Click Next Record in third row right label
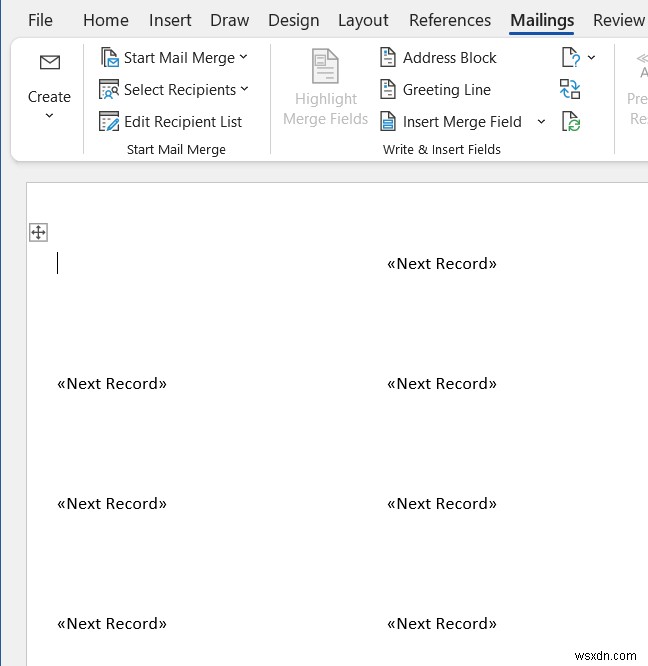 pos(442,504)
